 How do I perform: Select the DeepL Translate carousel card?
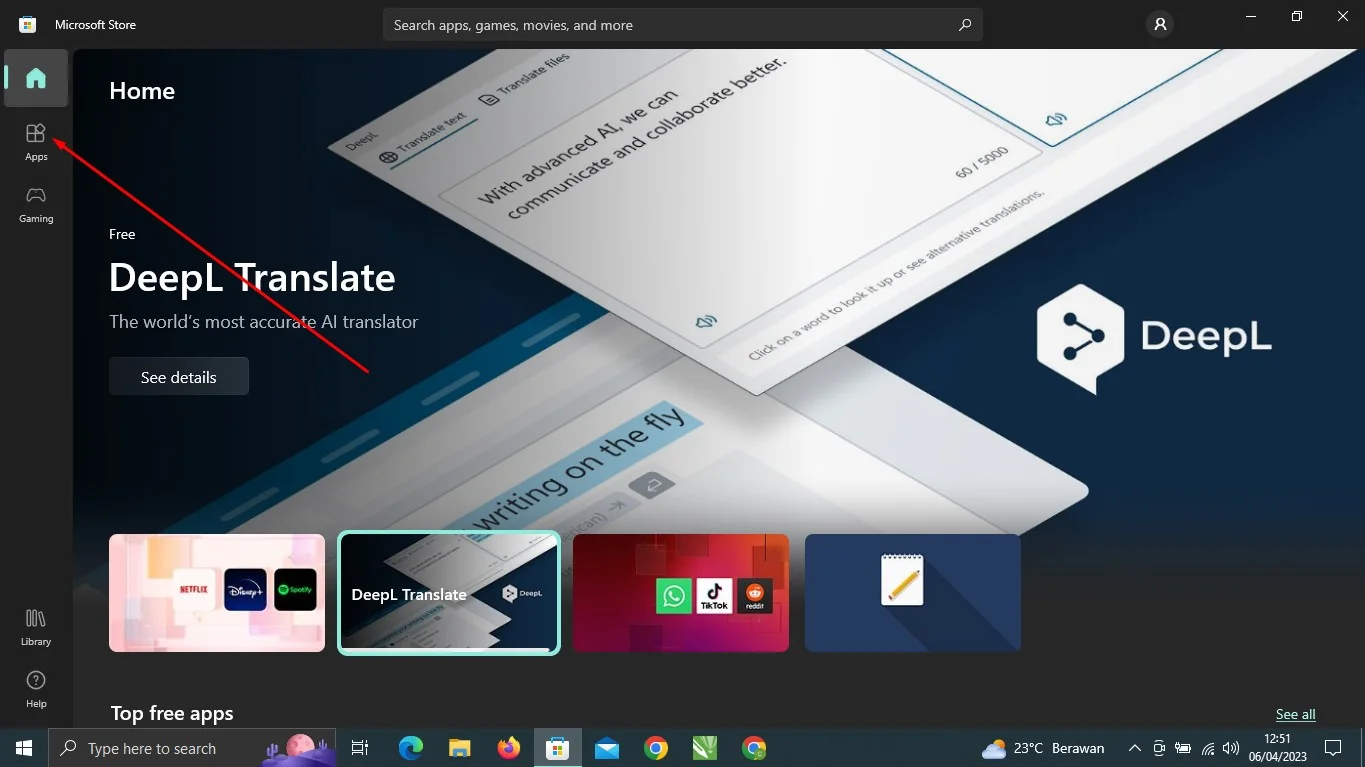coord(449,593)
